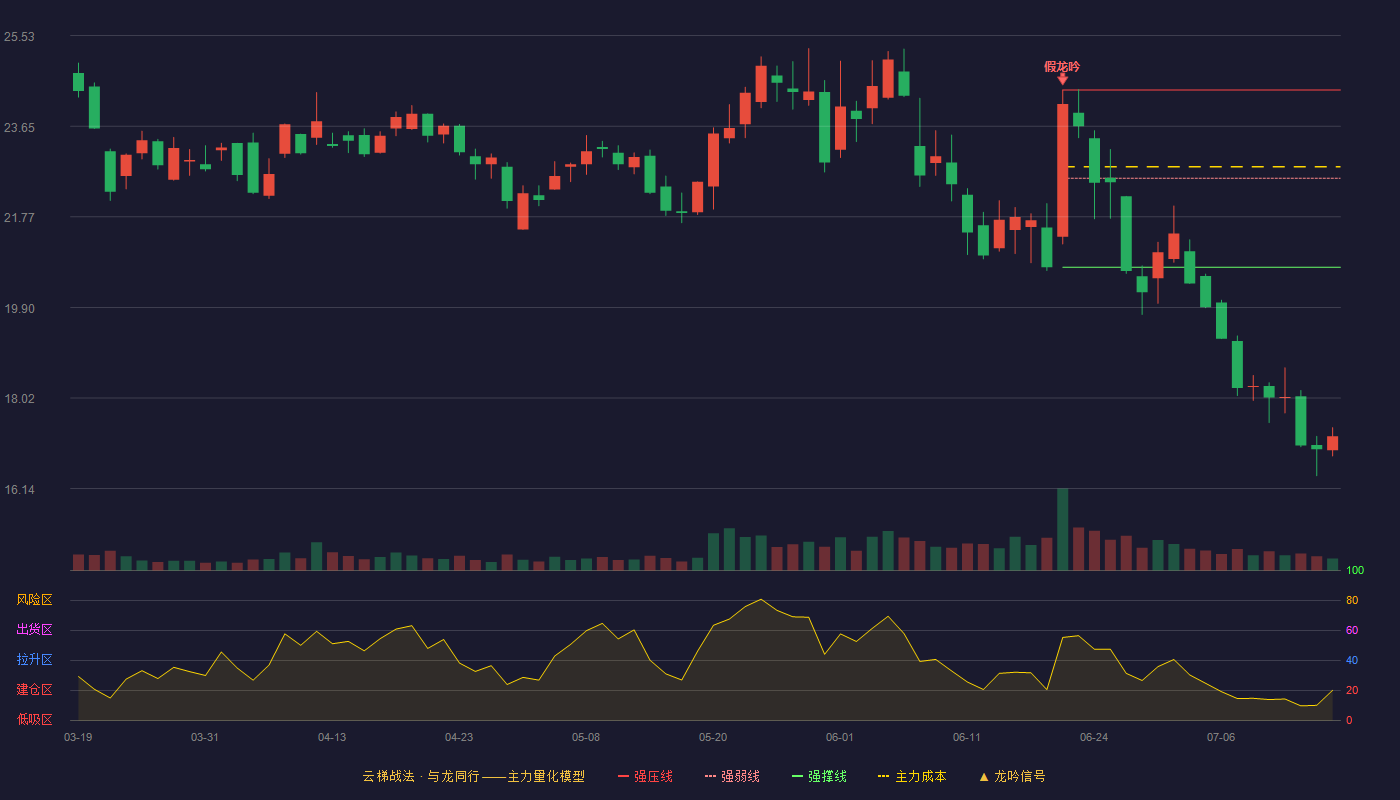Click the red horizontal strong pressure line

click(1201, 90)
